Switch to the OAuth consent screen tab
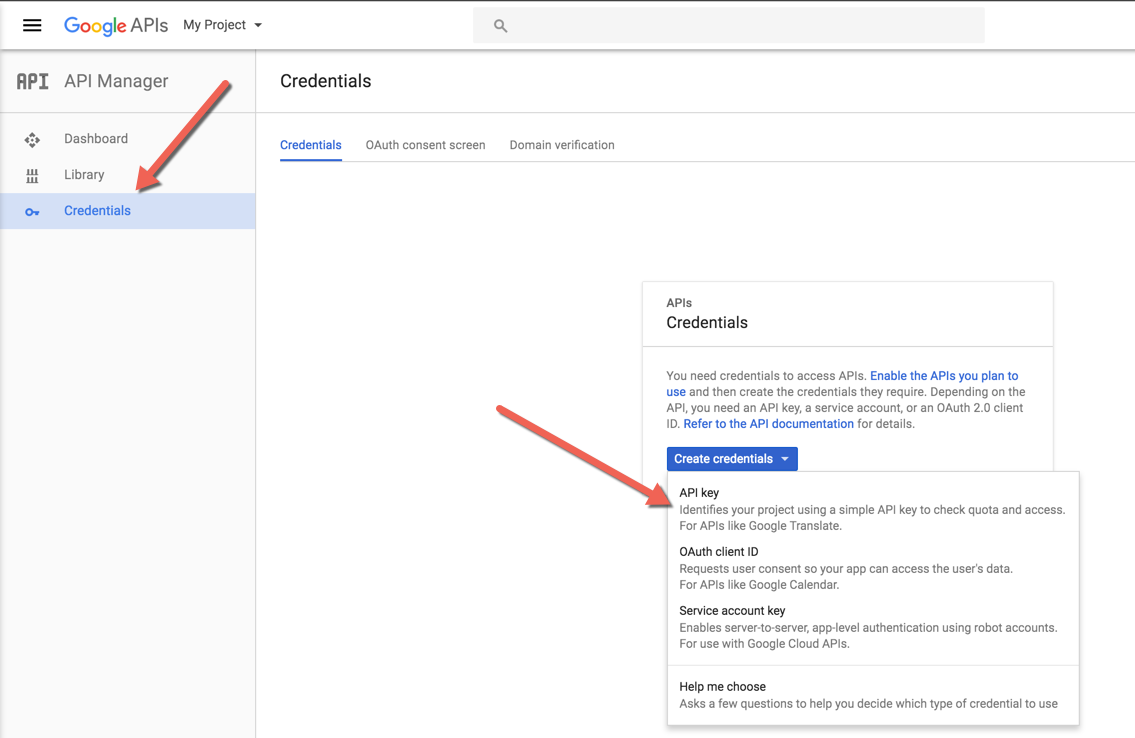This screenshot has width=1135, height=738. click(425, 145)
